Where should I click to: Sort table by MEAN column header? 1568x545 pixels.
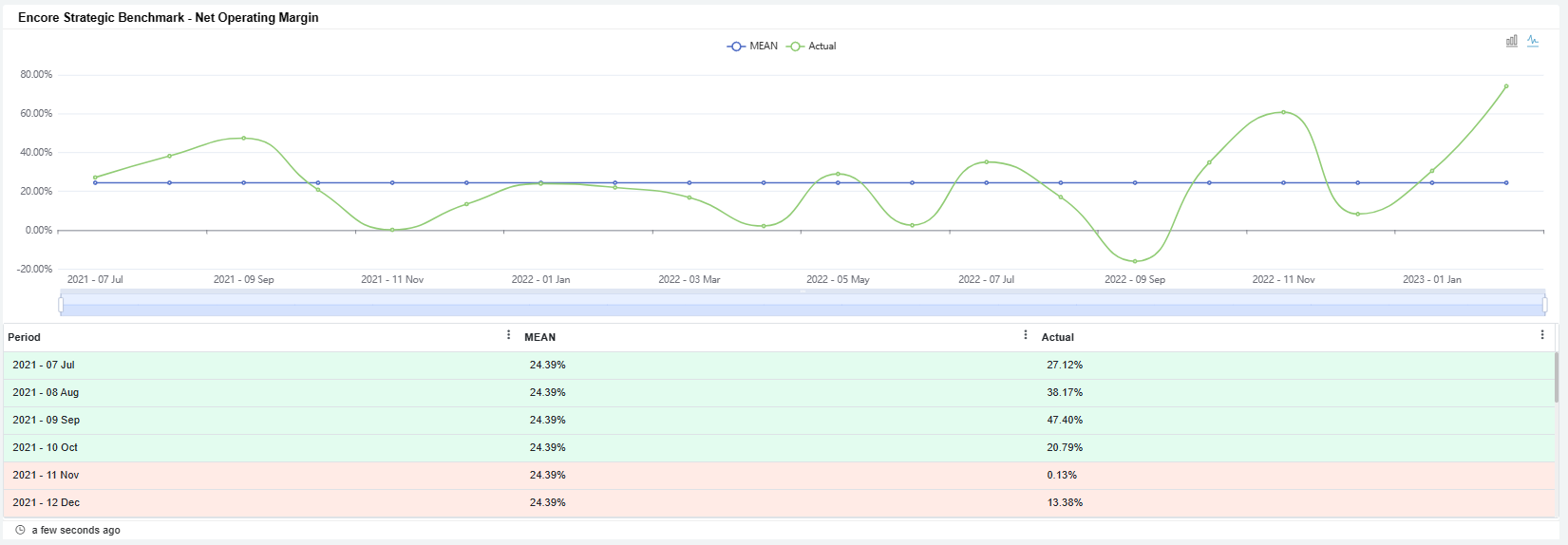(539, 337)
